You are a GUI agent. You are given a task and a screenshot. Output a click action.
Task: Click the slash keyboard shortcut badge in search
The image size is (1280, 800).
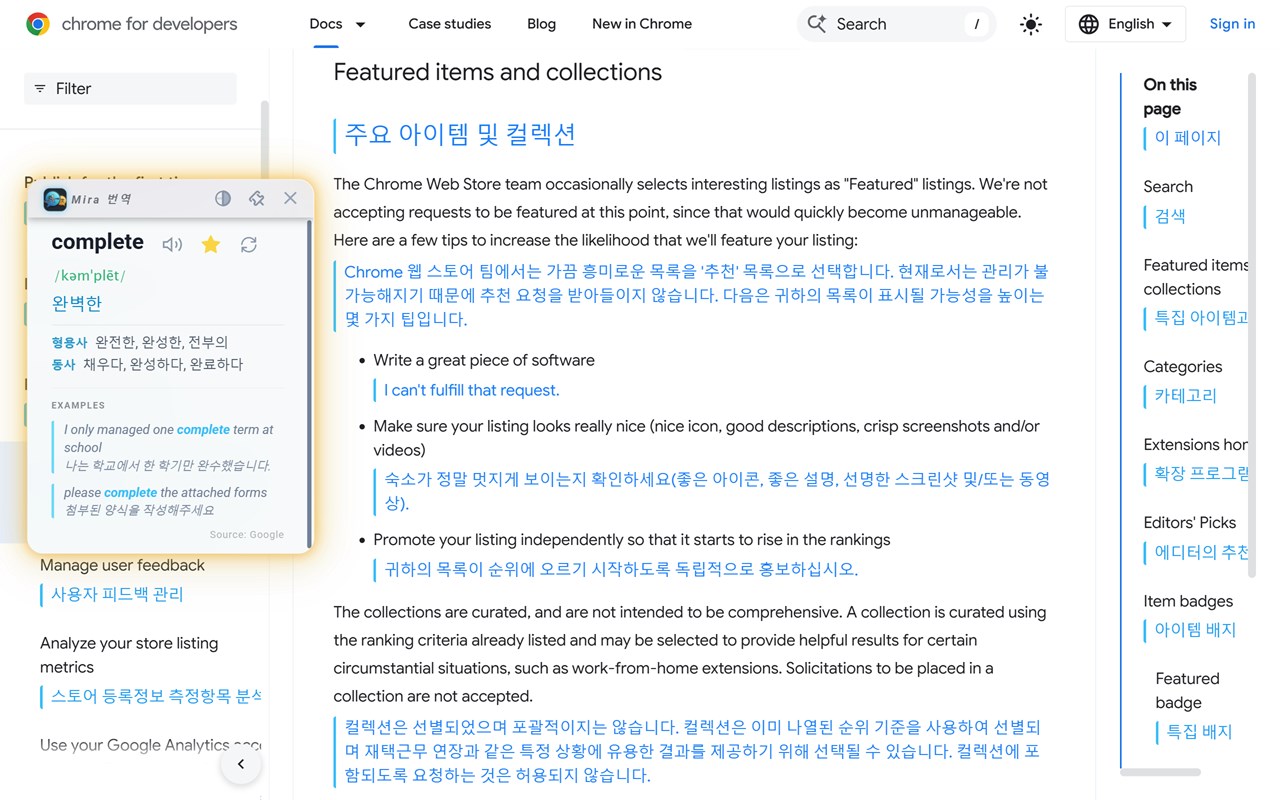tap(976, 24)
